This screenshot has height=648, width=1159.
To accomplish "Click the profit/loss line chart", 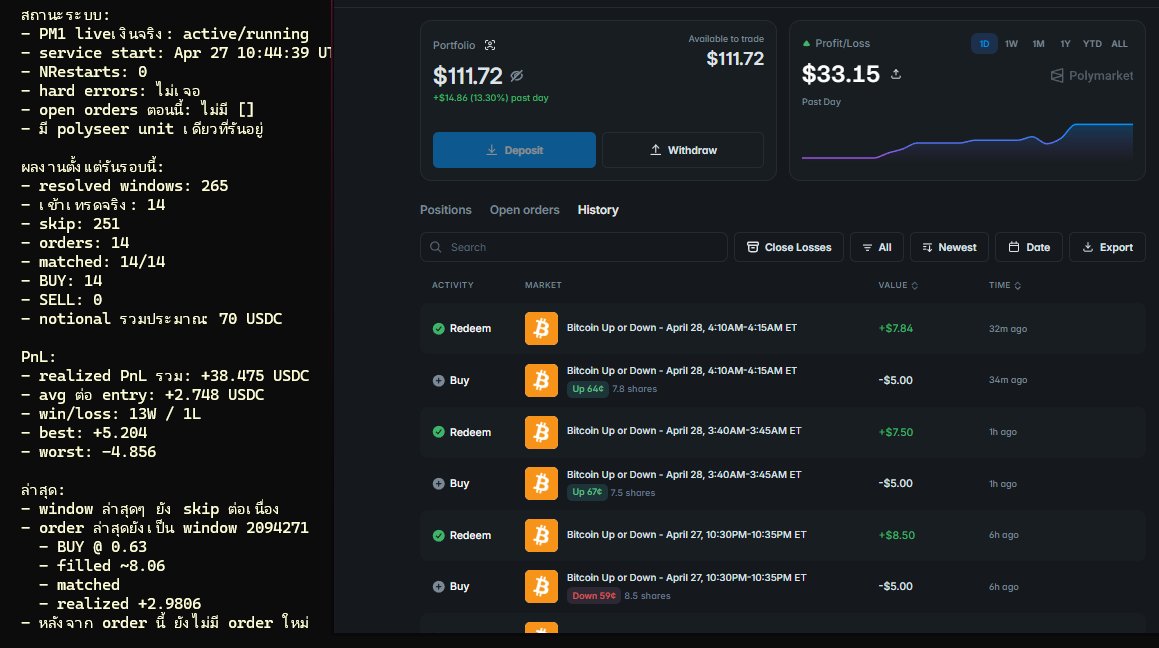I will pyautogui.click(x=967, y=141).
